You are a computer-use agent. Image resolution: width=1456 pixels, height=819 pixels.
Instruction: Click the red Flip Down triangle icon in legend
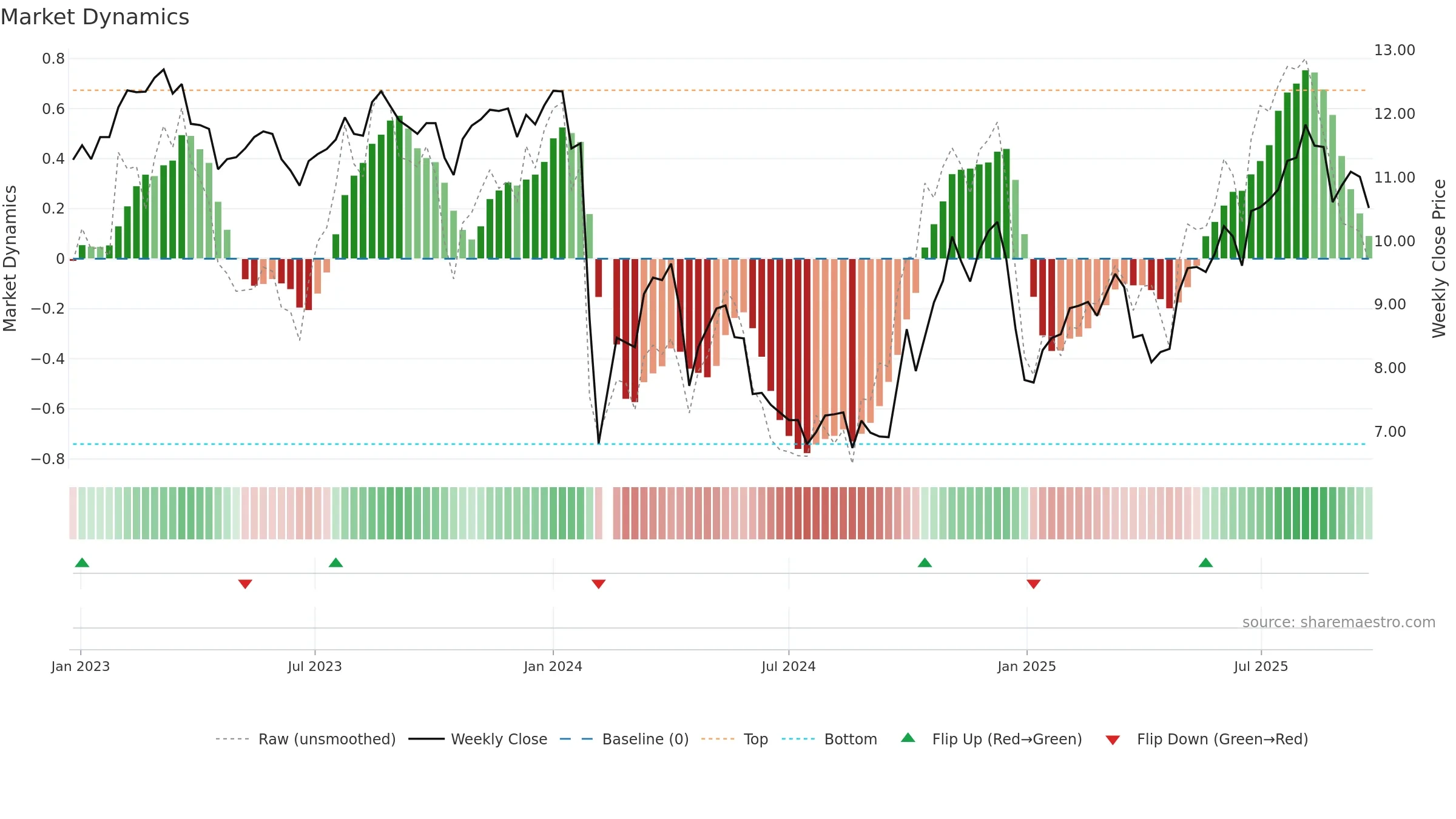[x=1113, y=740]
